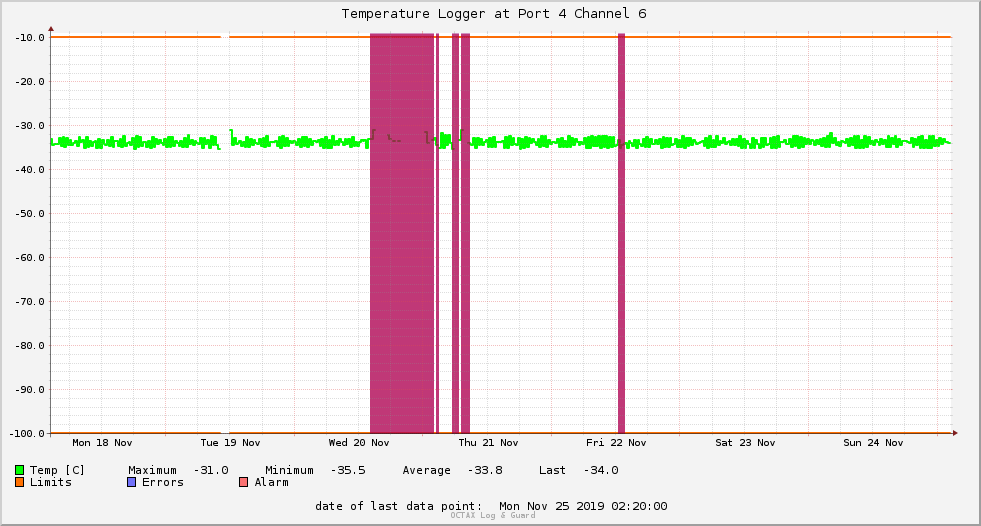This screenshot has height=526, width=981.
Task: Click the -50.0 y-axis label
Action: pos(29,214)
